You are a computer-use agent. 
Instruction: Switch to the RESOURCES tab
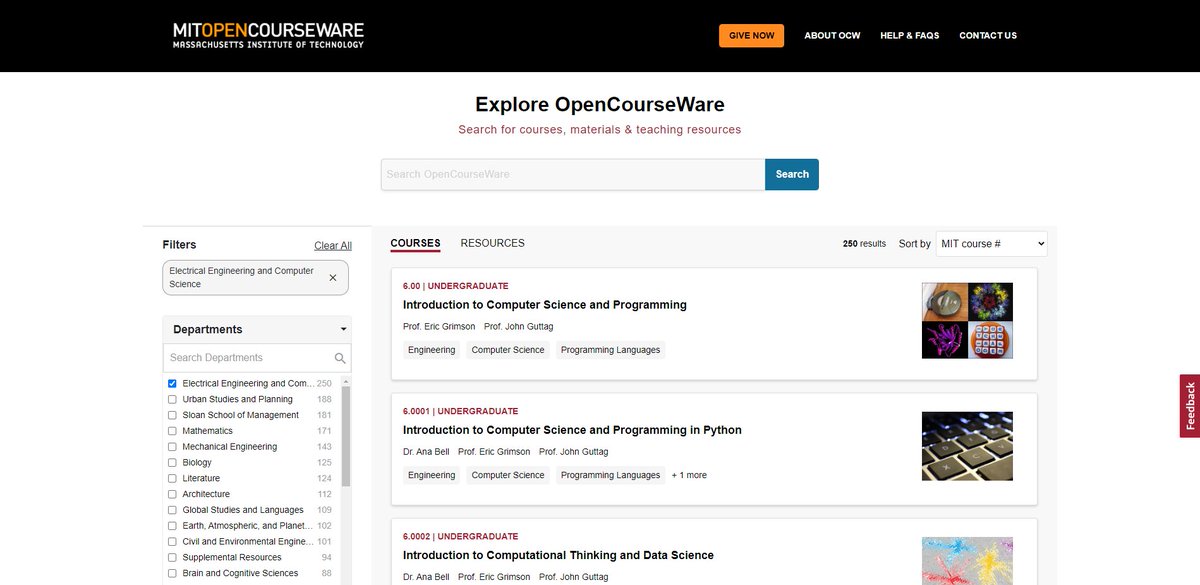(491, 242)
